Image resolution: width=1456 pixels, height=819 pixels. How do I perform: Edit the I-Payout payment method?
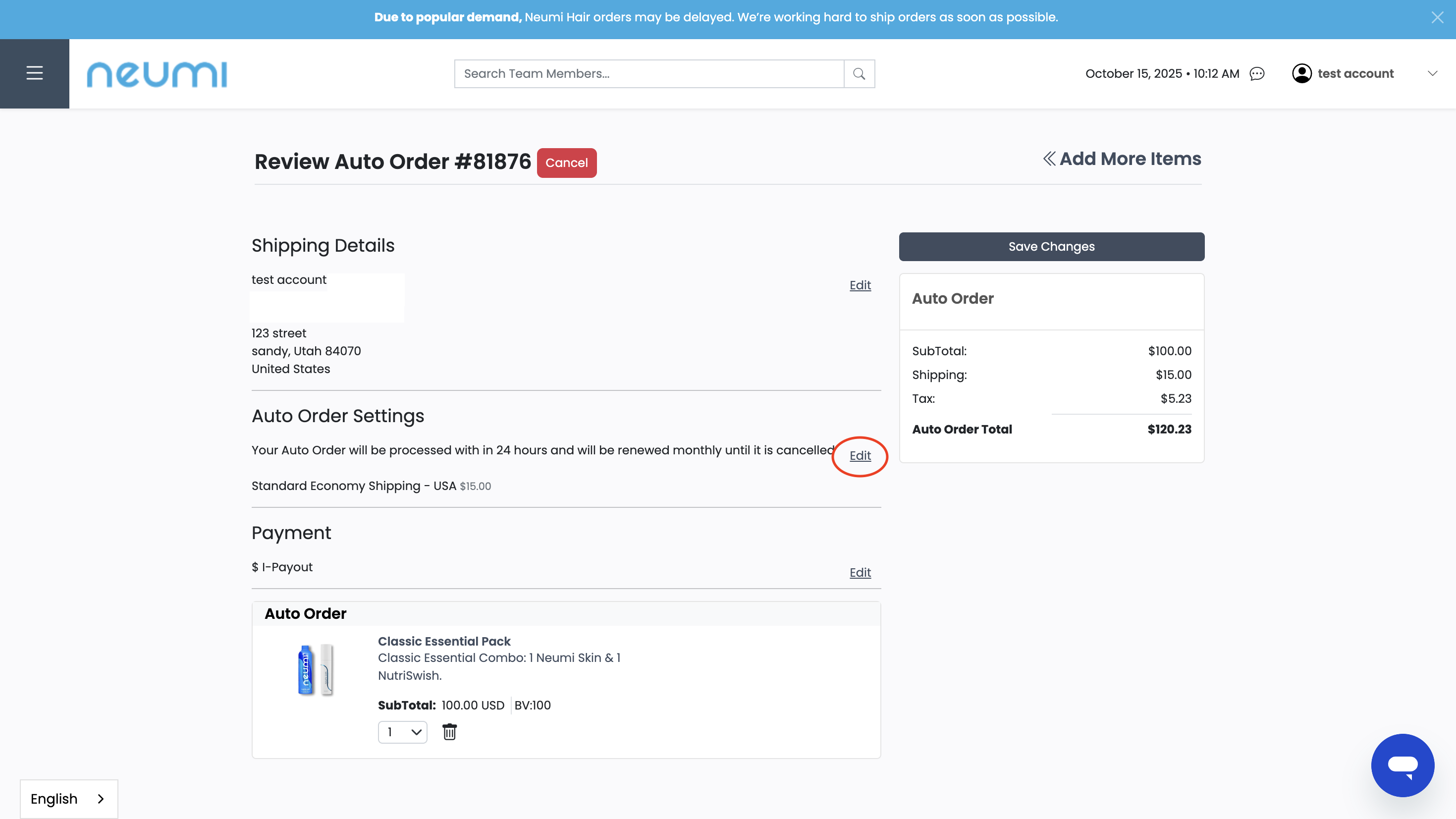click(x=860, y=573)
